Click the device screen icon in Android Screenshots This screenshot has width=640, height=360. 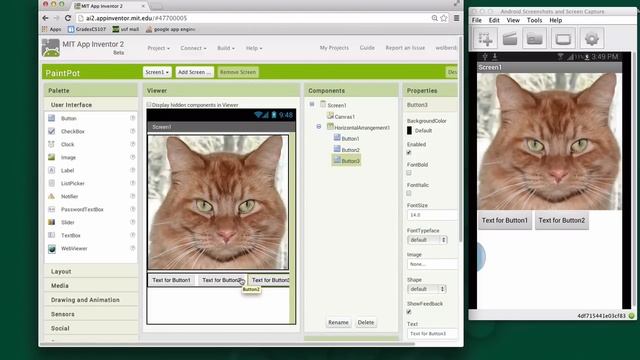(563, 39)
